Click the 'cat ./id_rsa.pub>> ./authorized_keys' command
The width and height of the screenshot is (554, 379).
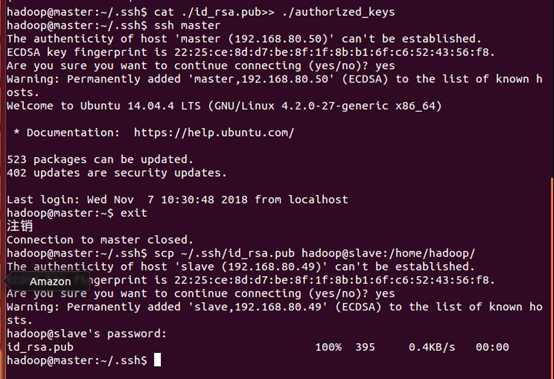click(x=275, y=12)
